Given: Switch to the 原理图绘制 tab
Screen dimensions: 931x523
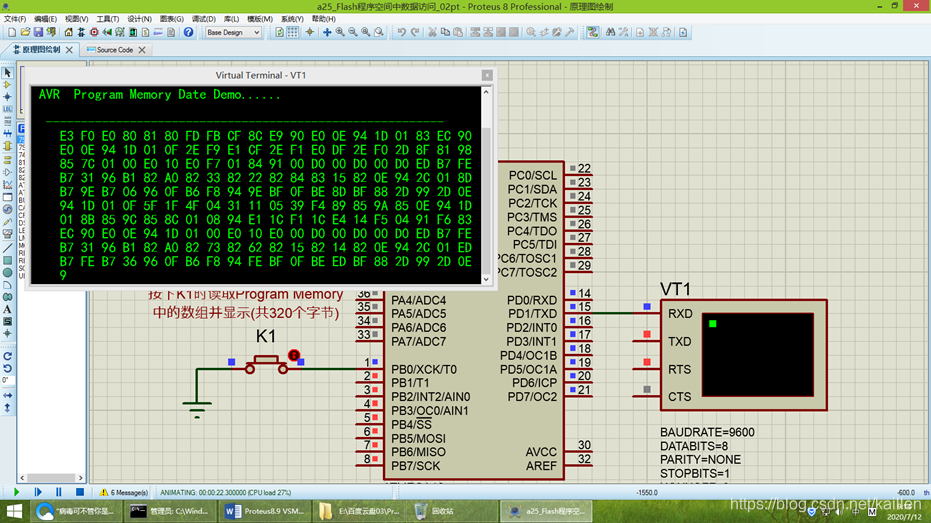Looking at the screenshot, I should coord(40,50).
